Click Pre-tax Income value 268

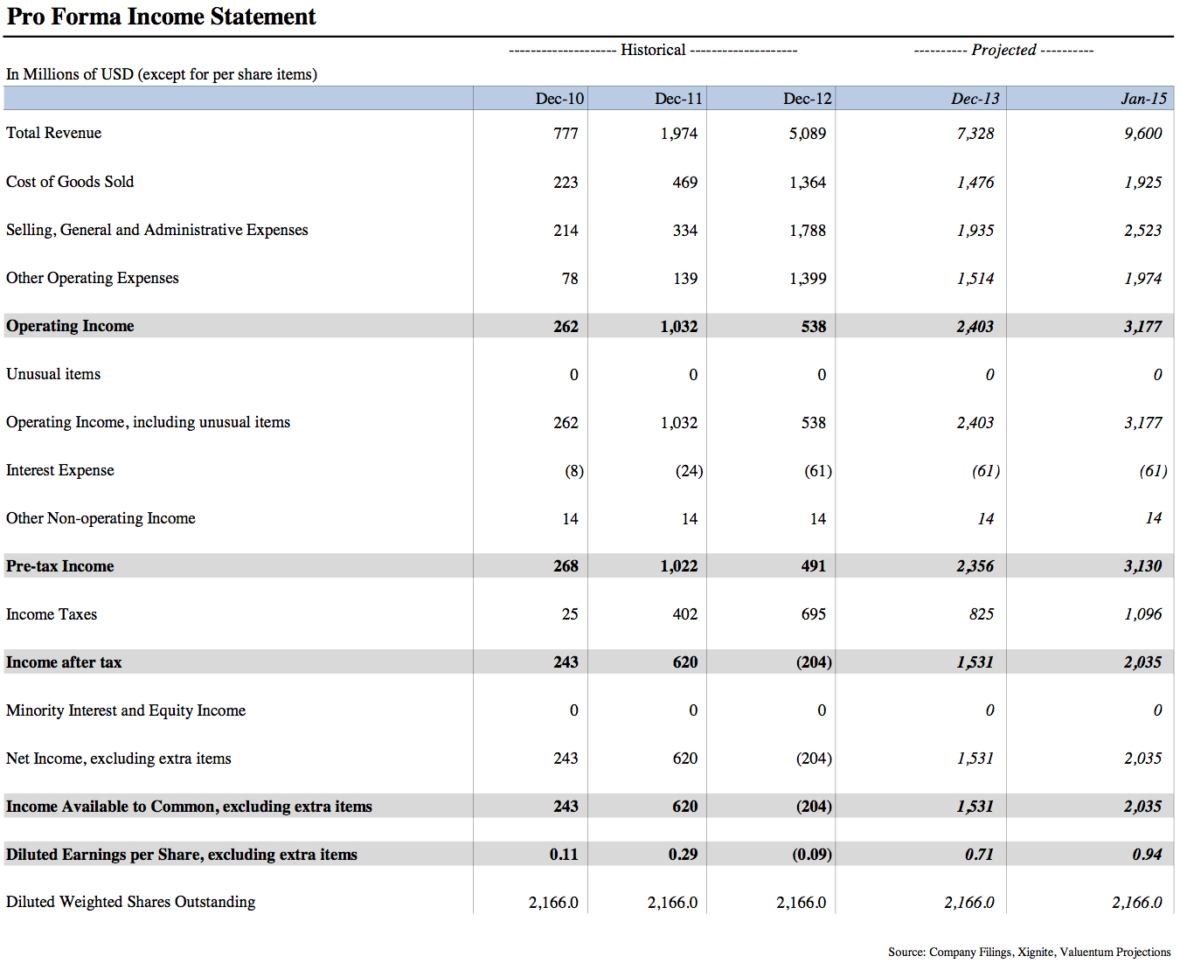(566, 566)
